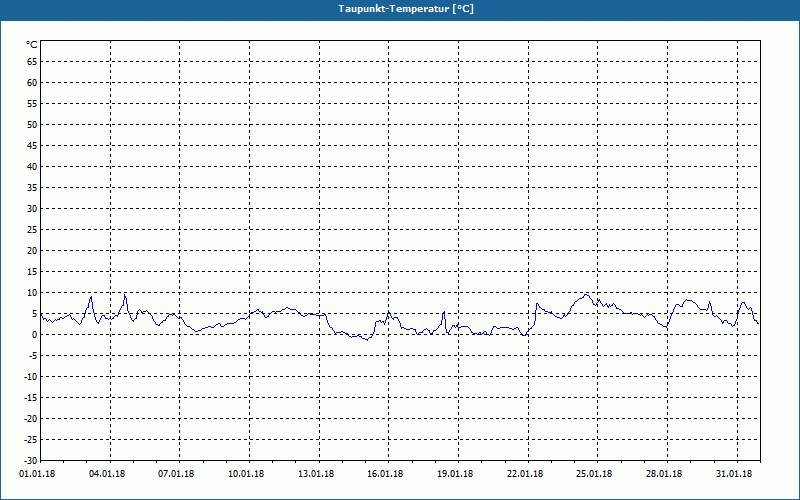This screenshot has width=800, height=500.
Task: Click the °C unit label on y-axis
Action: [x=32, y=45]
